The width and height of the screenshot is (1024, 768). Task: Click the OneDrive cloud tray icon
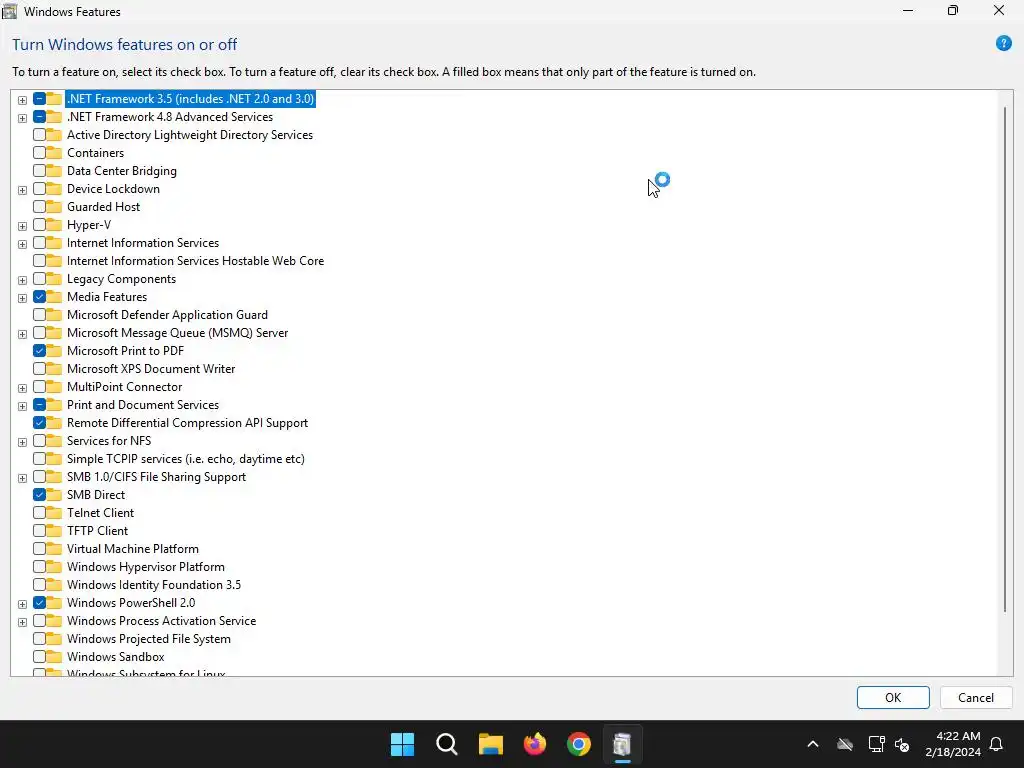point(845,744)
